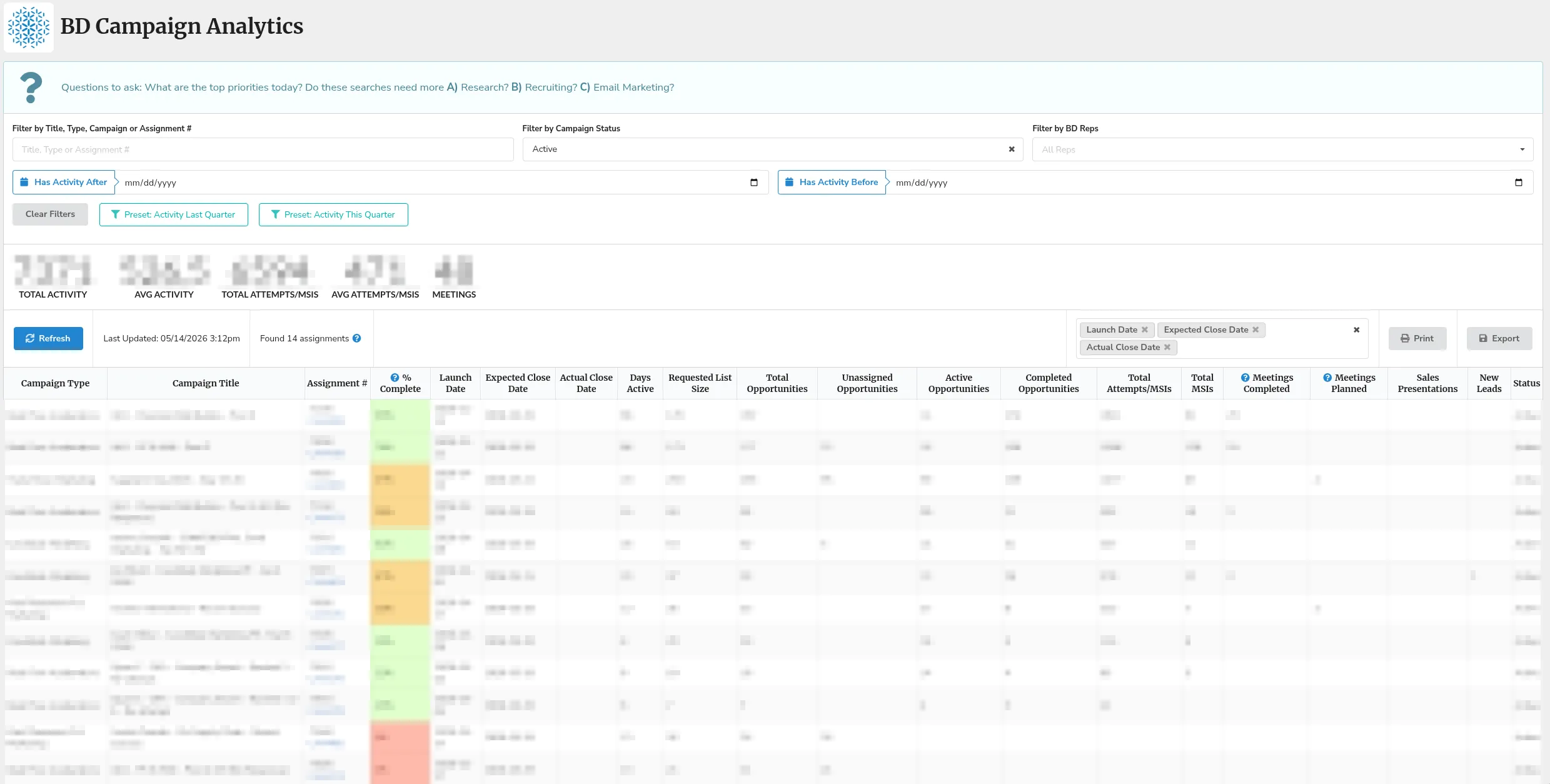Screen dimensions: 1550x784
Task: Focus the Title, Type or Assignment # field
Action: pos(263,149)
